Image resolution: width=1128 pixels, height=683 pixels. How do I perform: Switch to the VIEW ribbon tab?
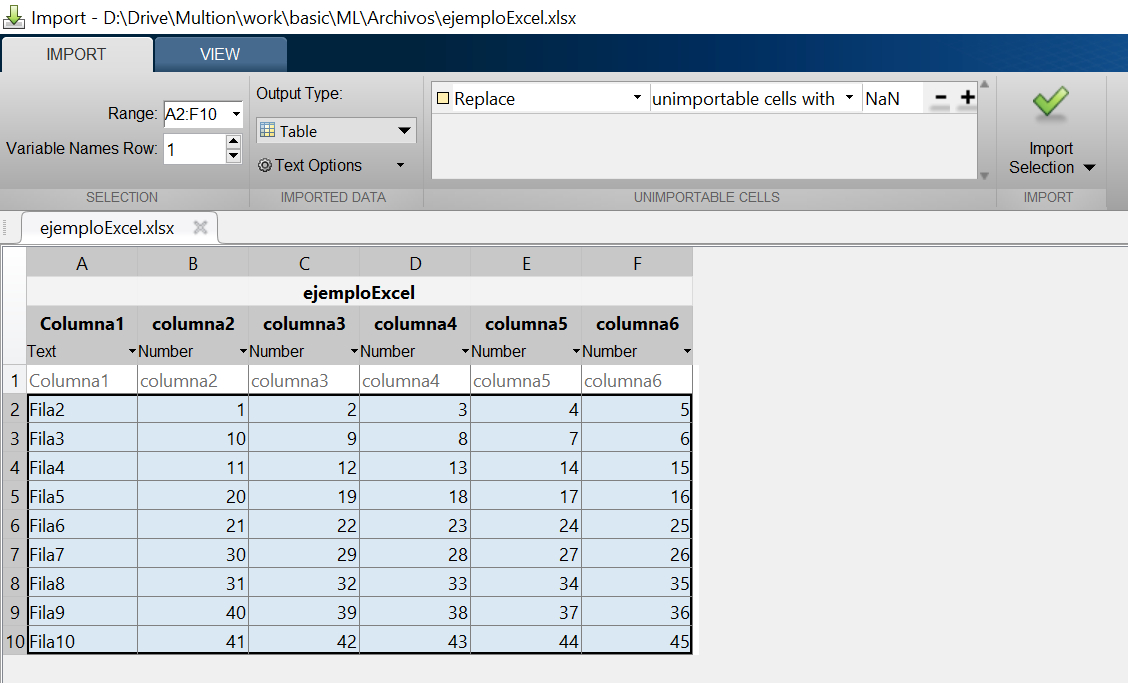219,54
